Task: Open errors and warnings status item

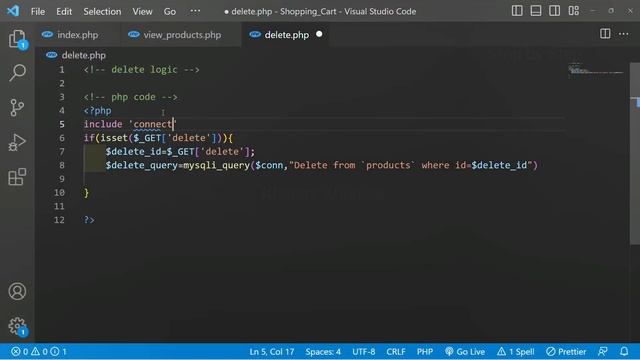Action: click(39, 351)
